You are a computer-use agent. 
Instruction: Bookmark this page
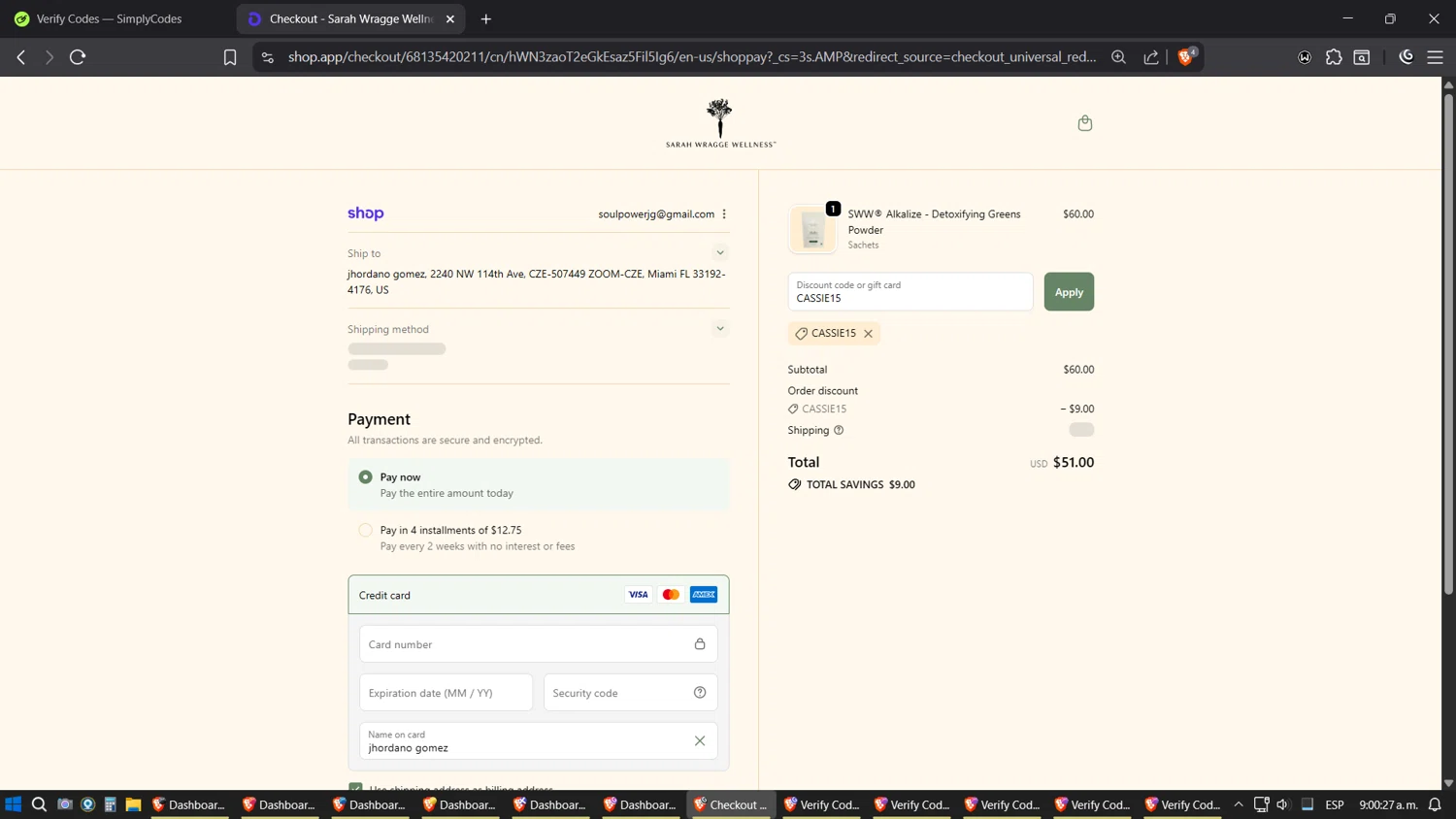230,57
